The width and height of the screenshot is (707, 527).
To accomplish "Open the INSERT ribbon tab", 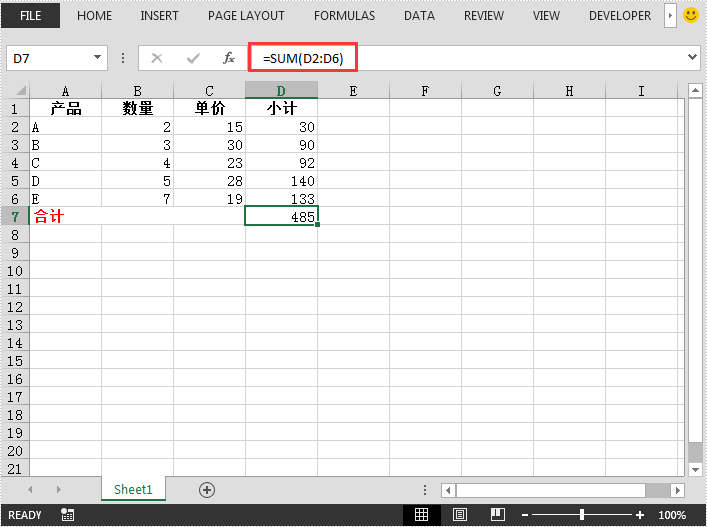I will coord(159,16).
